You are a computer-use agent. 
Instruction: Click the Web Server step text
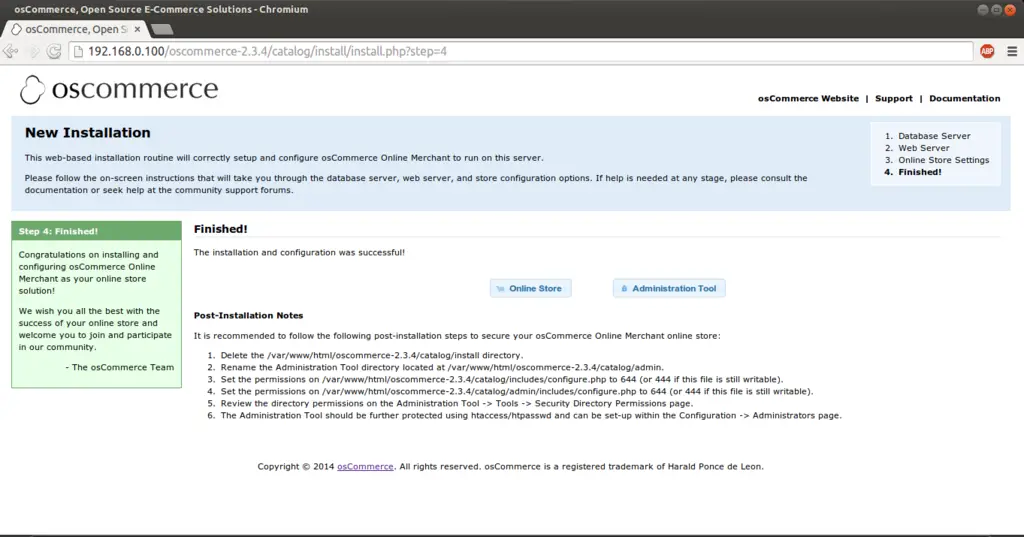pos(923,148)
